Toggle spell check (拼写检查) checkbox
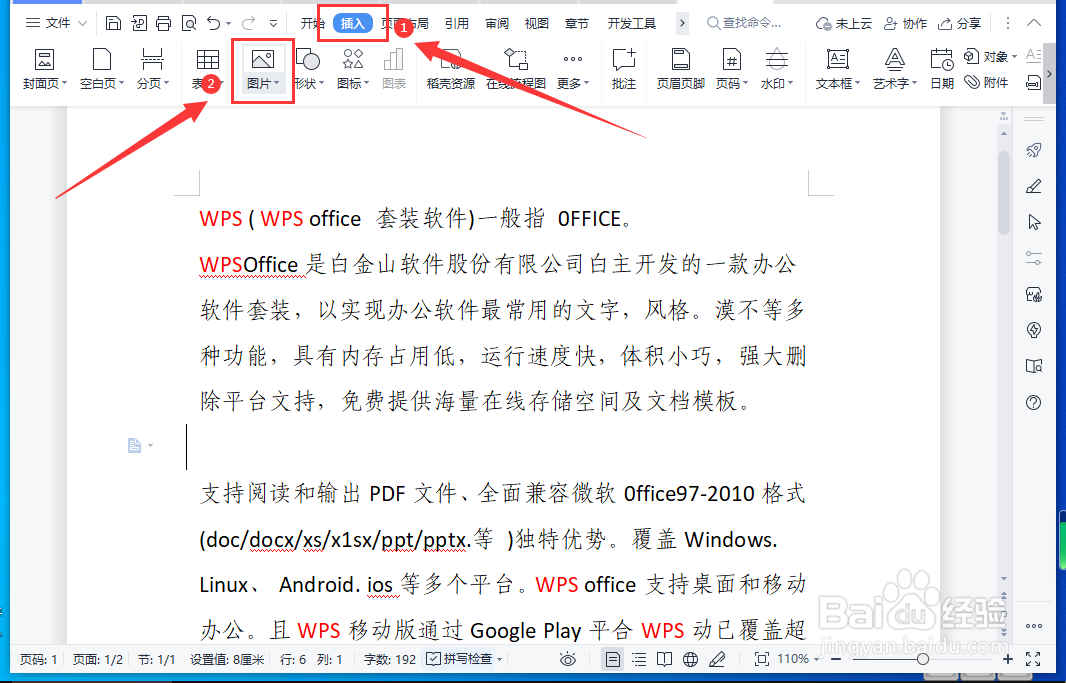 click(433, 659)
